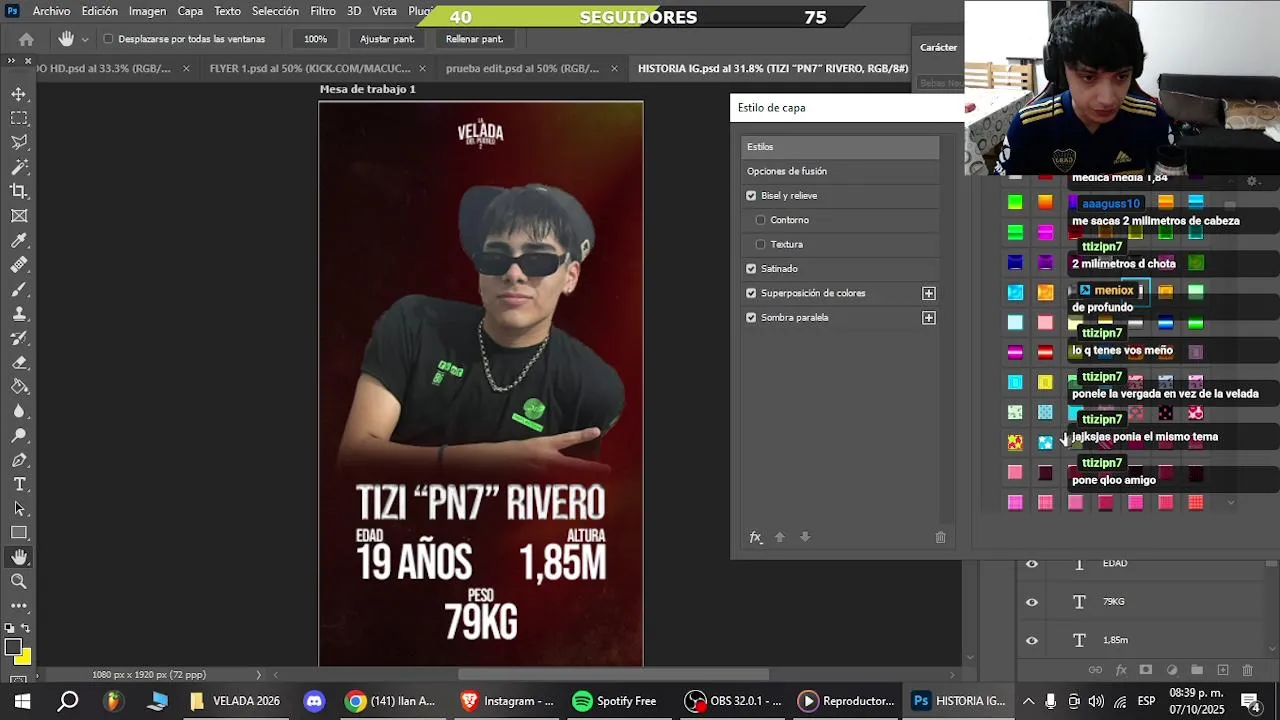Click the Ajustar pant. button
Screen dimensions: 1280x720
point(387,39)
